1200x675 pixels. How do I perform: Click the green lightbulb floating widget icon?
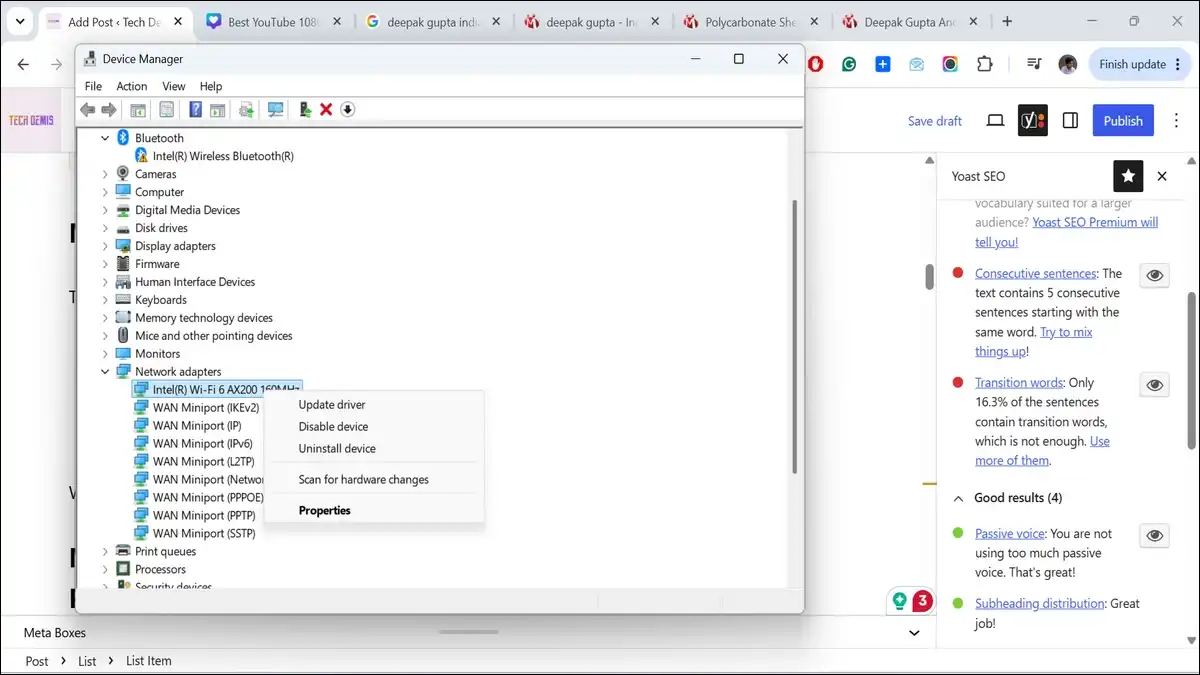tap(900, 601)
